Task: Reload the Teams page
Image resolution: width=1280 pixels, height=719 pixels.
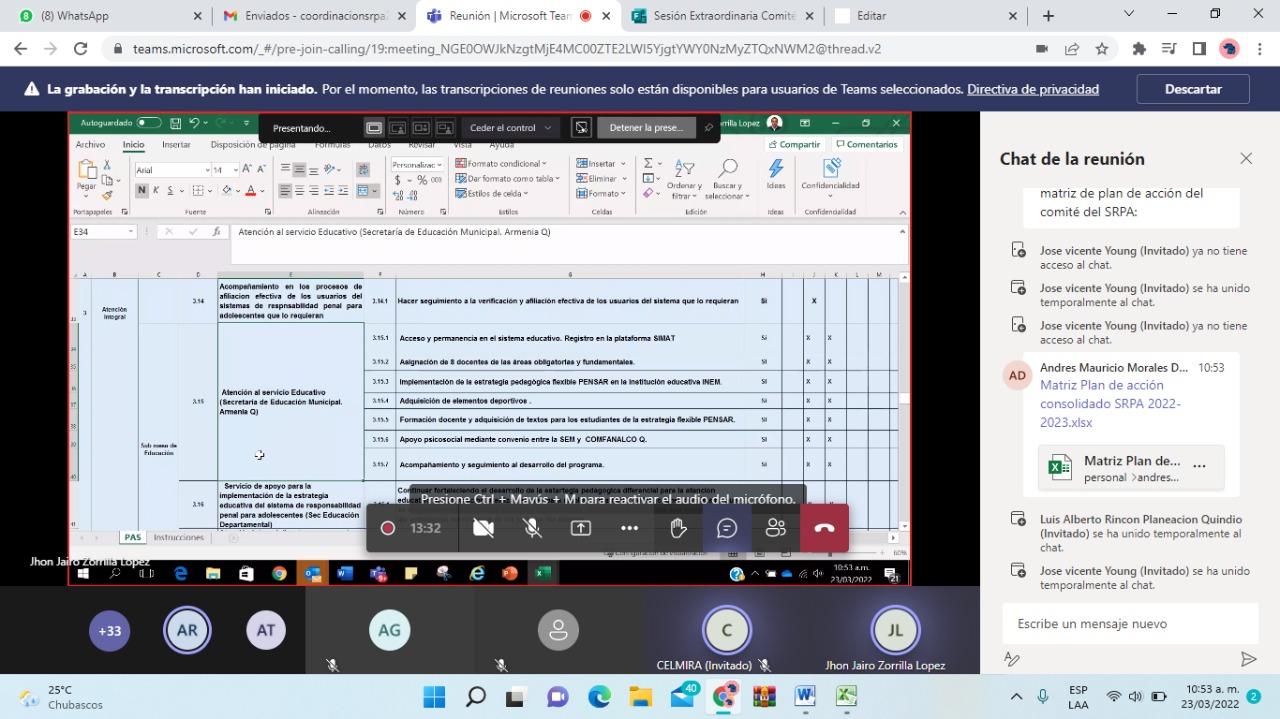Action: point(81,49)
